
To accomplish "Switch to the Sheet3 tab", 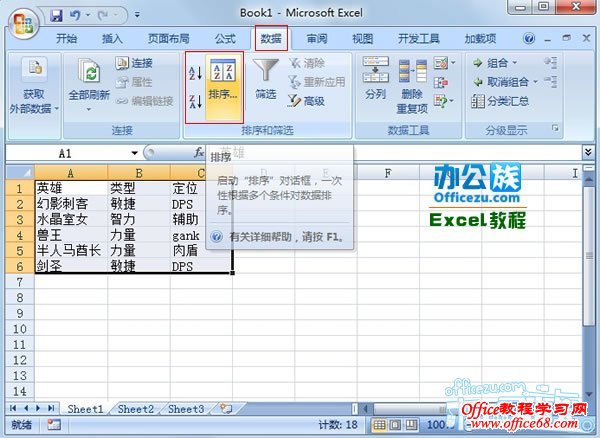I will (x=186, y=409).
